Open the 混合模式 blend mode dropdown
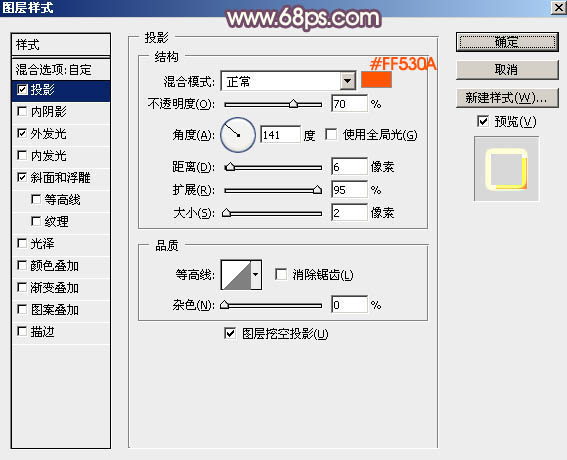The height and width of the screenshot is (460, 567). 348,81
